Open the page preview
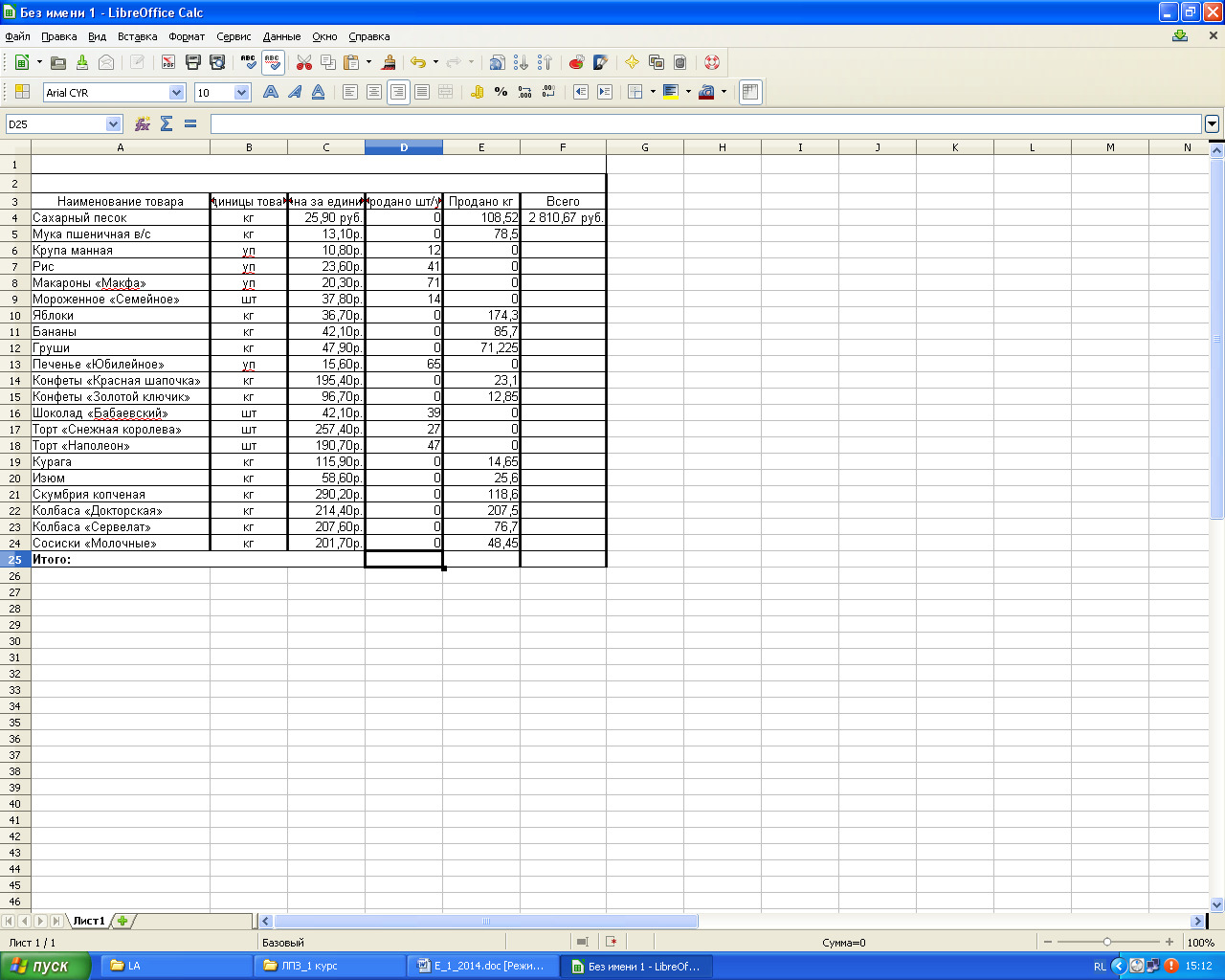This screenshot has height=980, width=1225. [217, 62]
